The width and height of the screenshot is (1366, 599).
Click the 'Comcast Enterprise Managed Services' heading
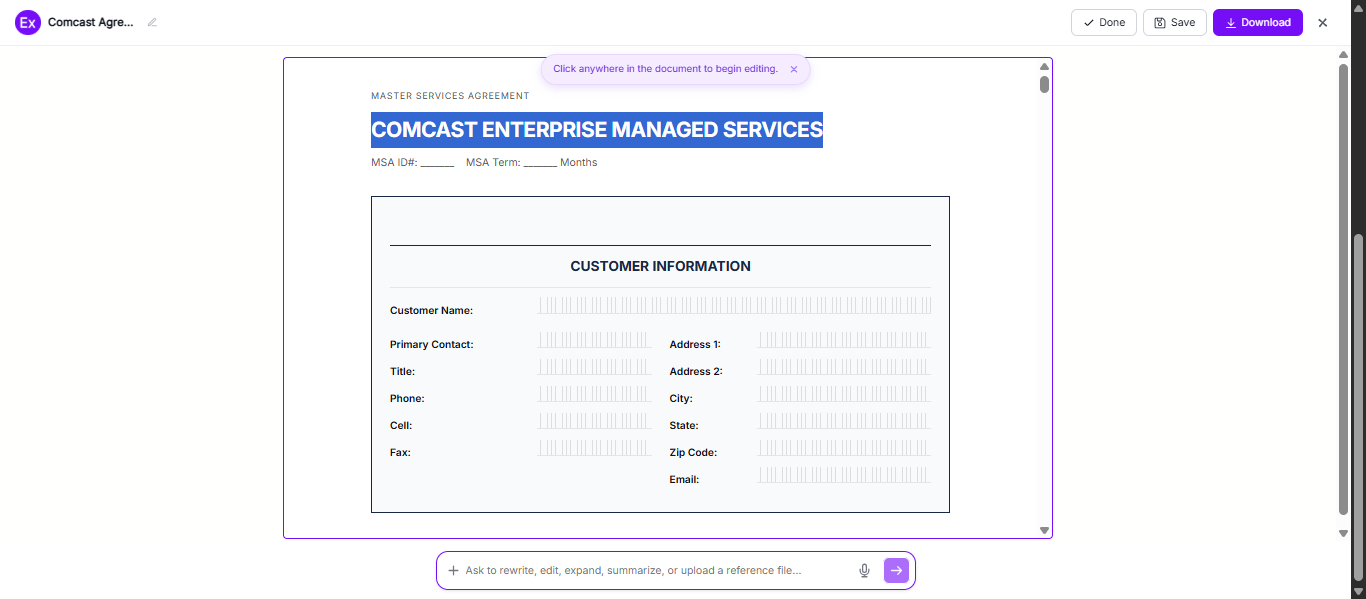click(x=597, y=130)
